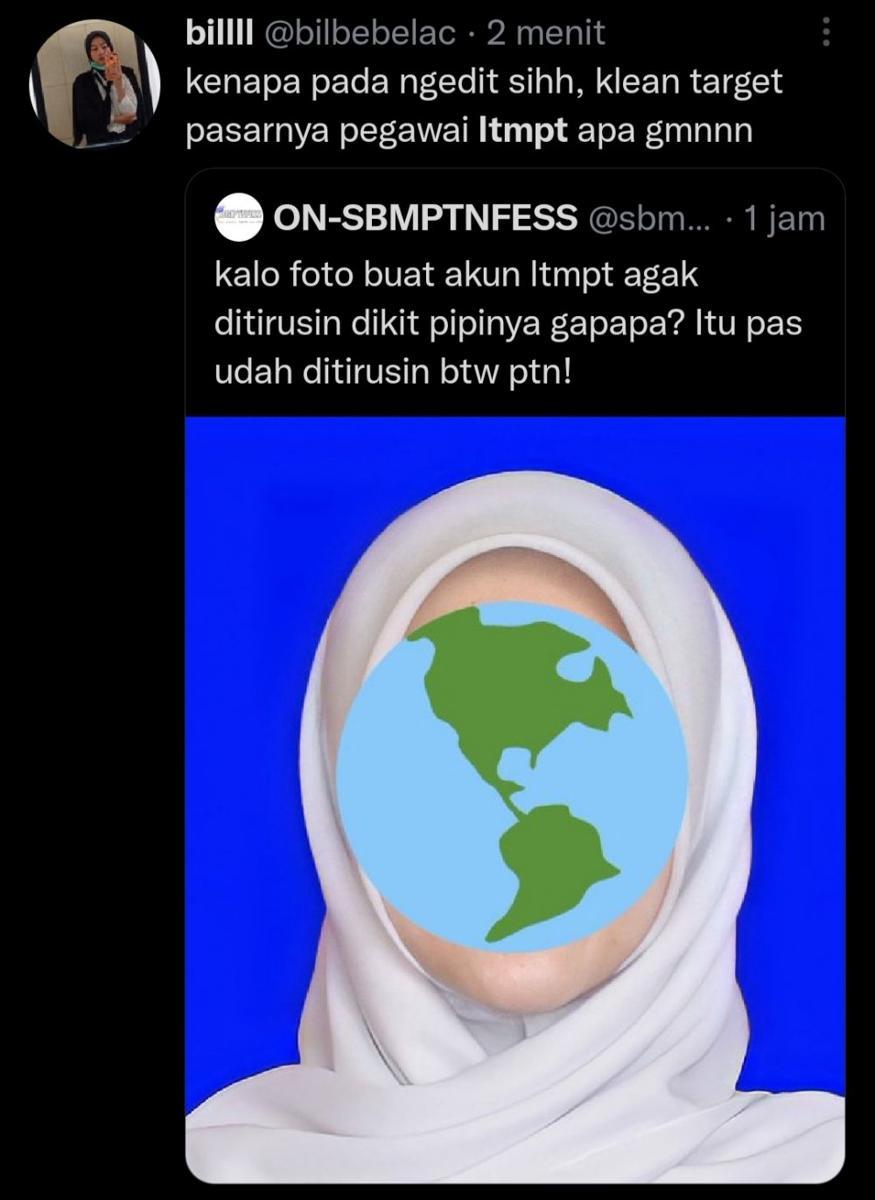Open the attached passport-style photo

[x=515, y=798]
